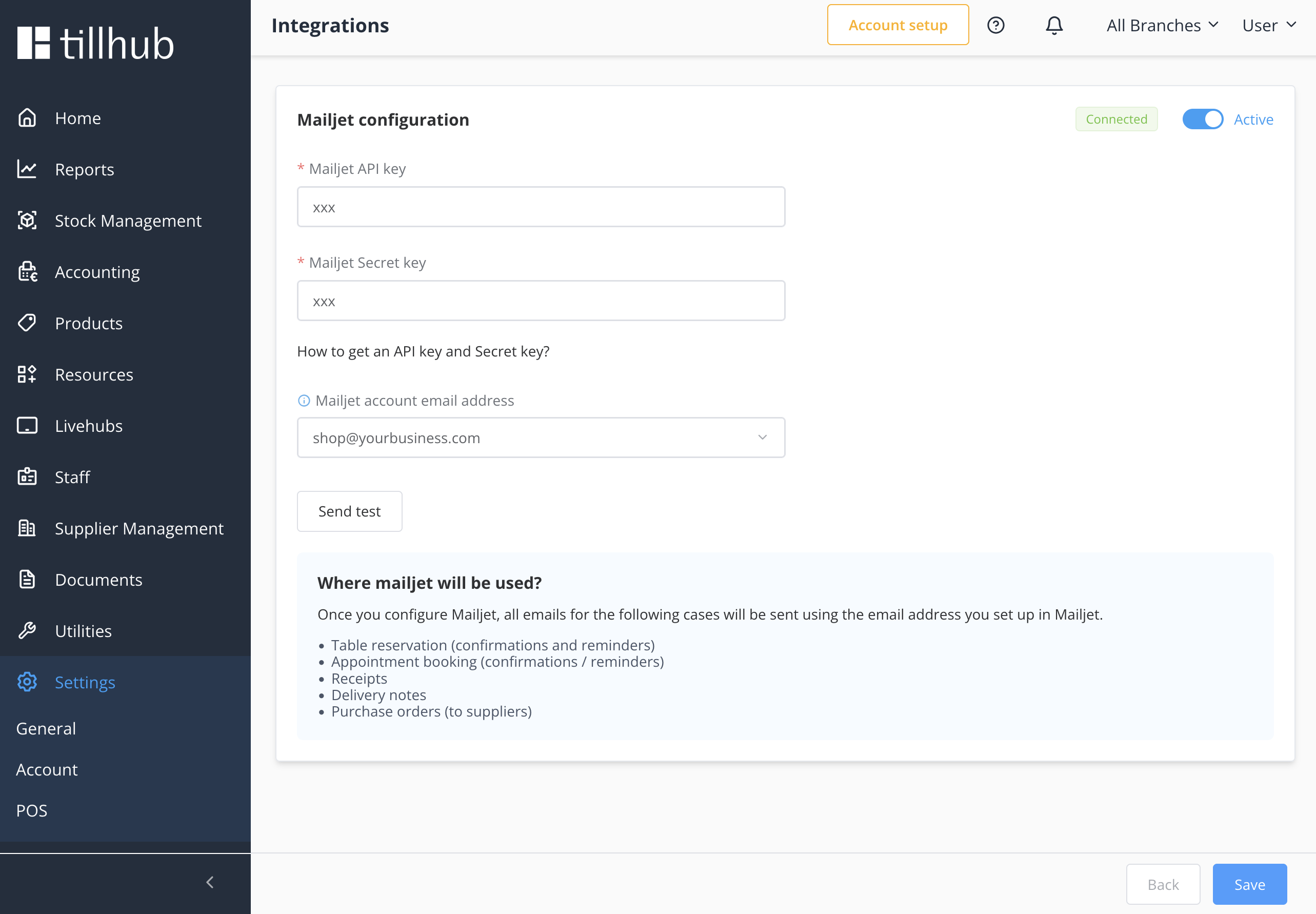Click the Products tag icon
The width and height of the screenshot is (1316, 914).
27,323
